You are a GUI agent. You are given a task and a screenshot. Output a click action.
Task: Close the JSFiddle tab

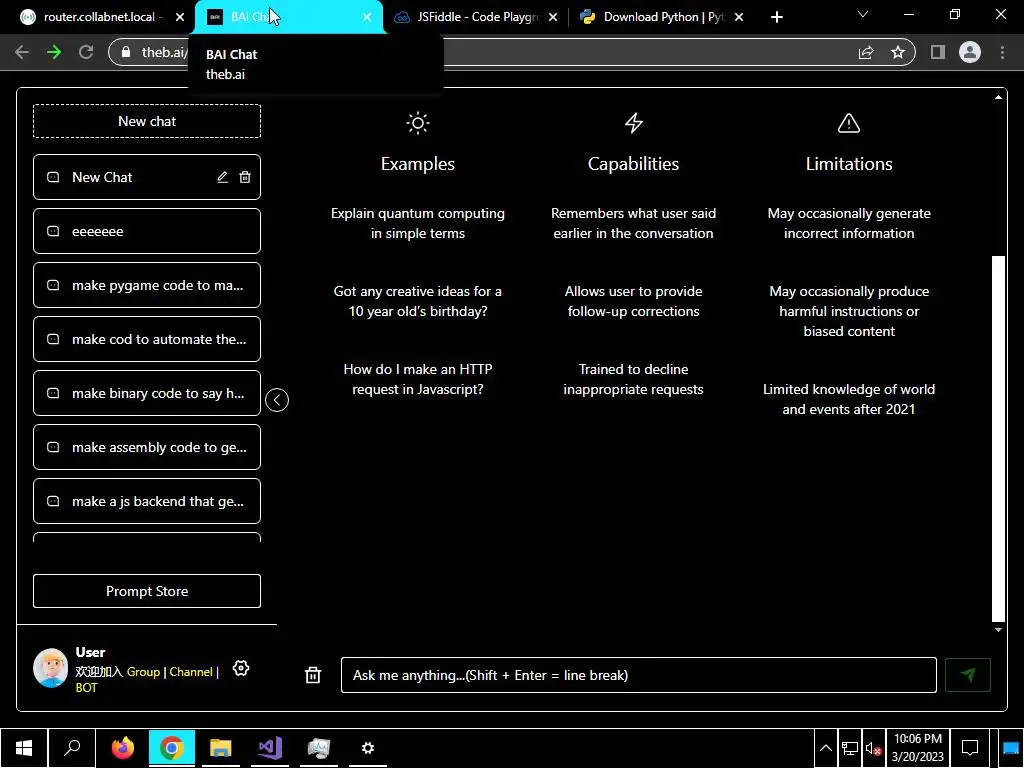(x=553, y=17)
